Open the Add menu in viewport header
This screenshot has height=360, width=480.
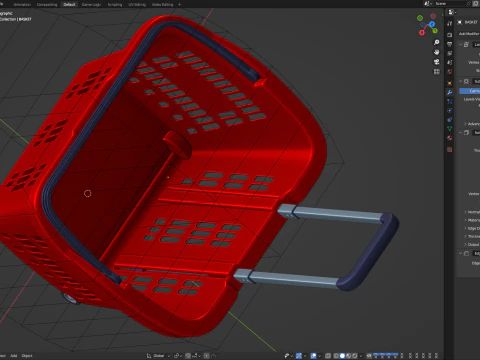[x=14, y=356]
